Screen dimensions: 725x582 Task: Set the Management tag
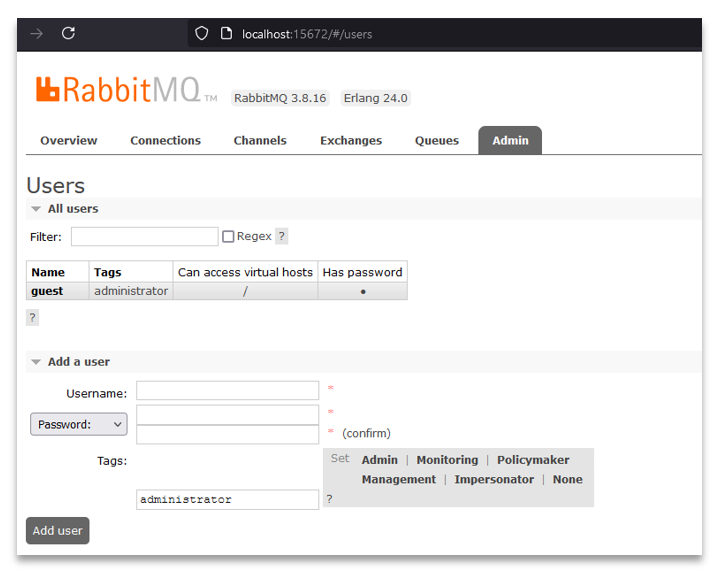click(399, 479)
